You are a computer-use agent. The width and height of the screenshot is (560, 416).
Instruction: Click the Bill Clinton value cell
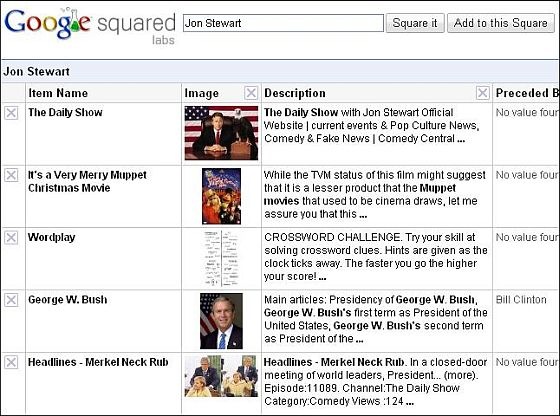[521, 300]
